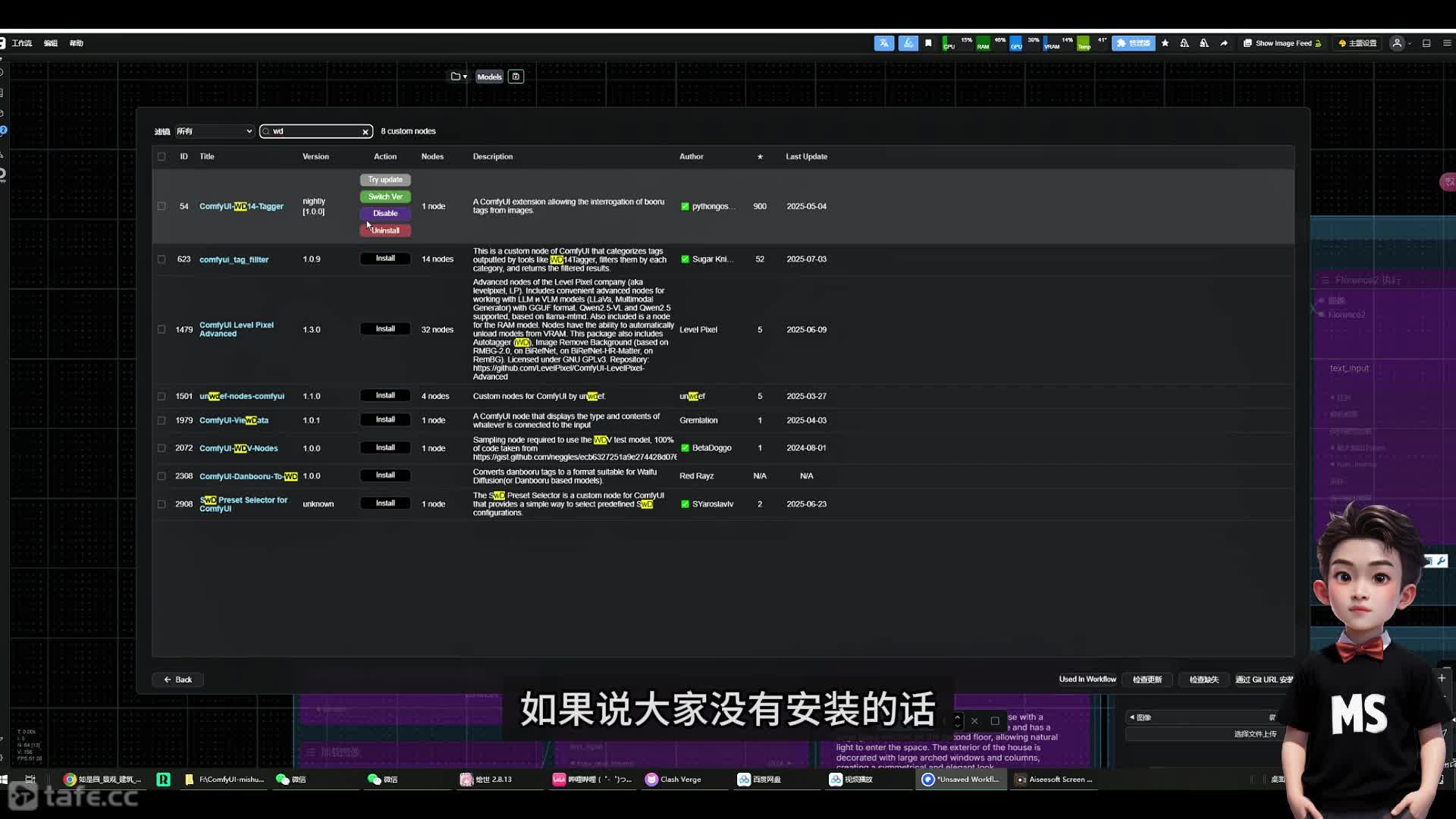Sort by star column header
This screenshot has width=1456, height=819.
(x=760, y=157)
